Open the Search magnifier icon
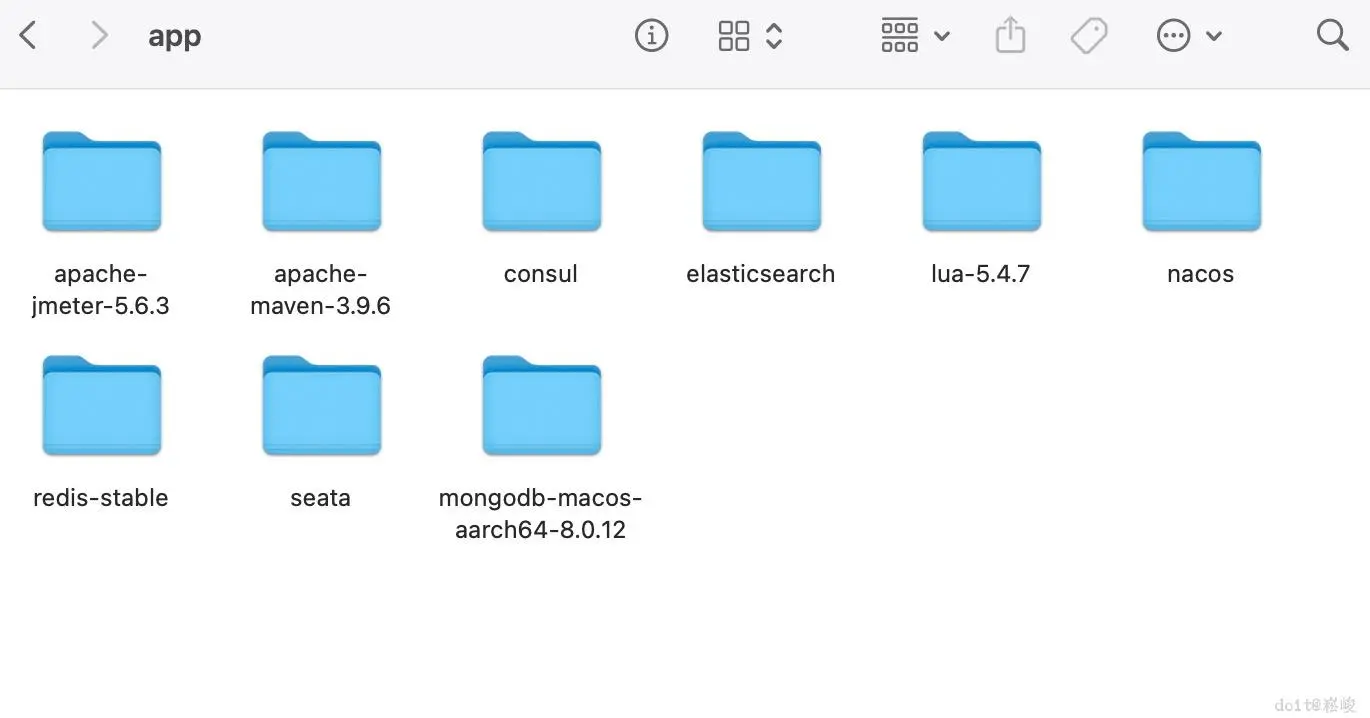Image resolution: width=1370 pixels, height=718 pixels. pyautogui.click(x=1333, y=36)
